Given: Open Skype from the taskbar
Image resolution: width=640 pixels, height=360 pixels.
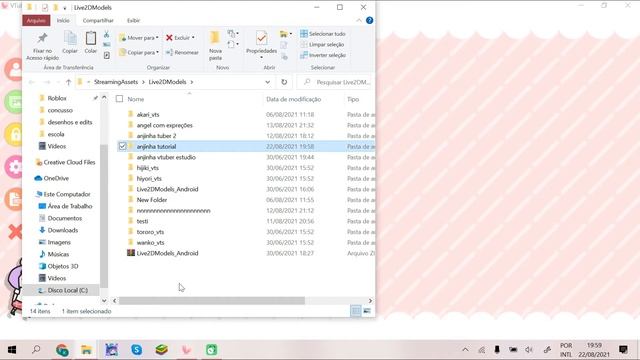Looking at the screenshot, I should [x=137, y=350].
